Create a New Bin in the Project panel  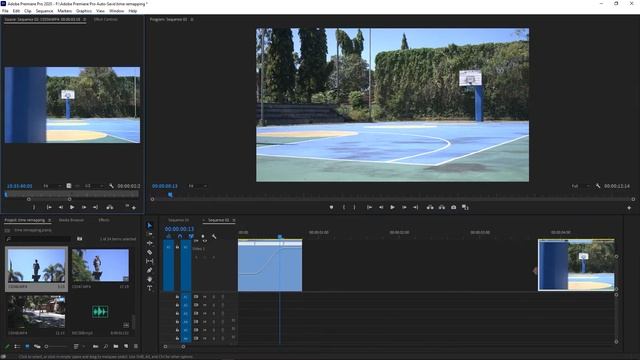tap(116, 346)
